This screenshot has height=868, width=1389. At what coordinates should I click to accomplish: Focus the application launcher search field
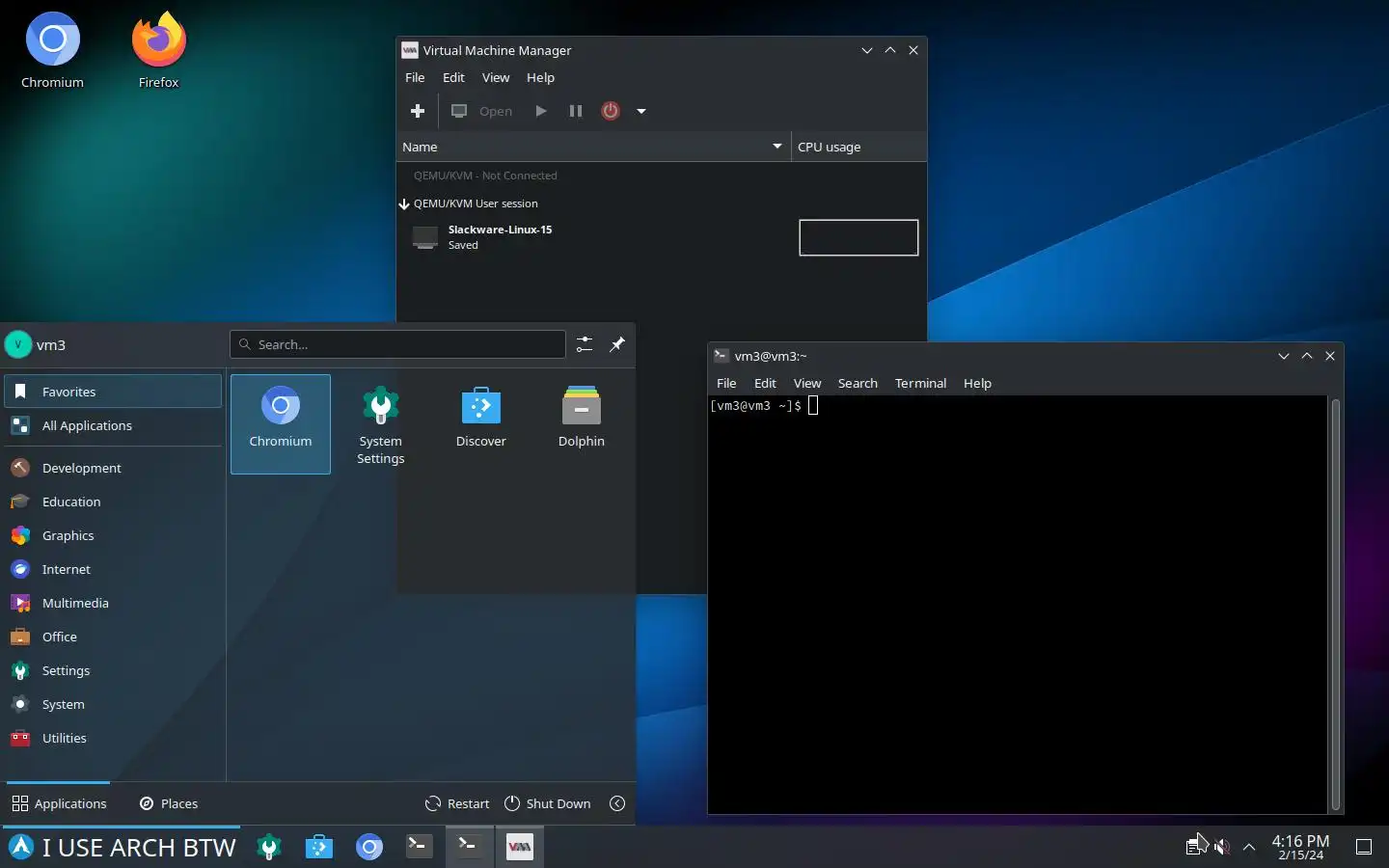pos(397,344)
